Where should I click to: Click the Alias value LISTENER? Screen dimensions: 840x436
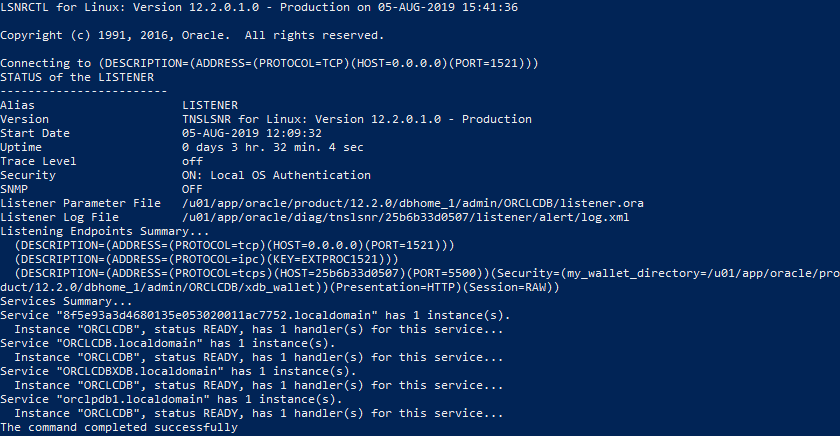click(x=210, y=104)
